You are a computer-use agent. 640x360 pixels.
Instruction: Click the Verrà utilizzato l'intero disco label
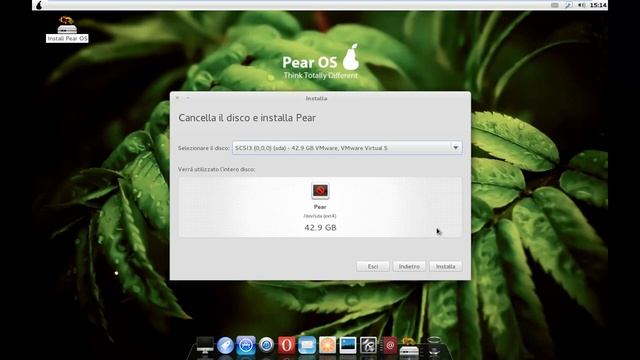pyautogui.click(x=216, y=169)
